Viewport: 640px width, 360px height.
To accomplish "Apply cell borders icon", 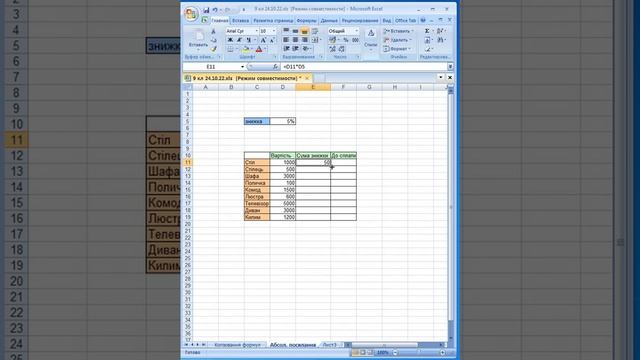I will (231, 49).
